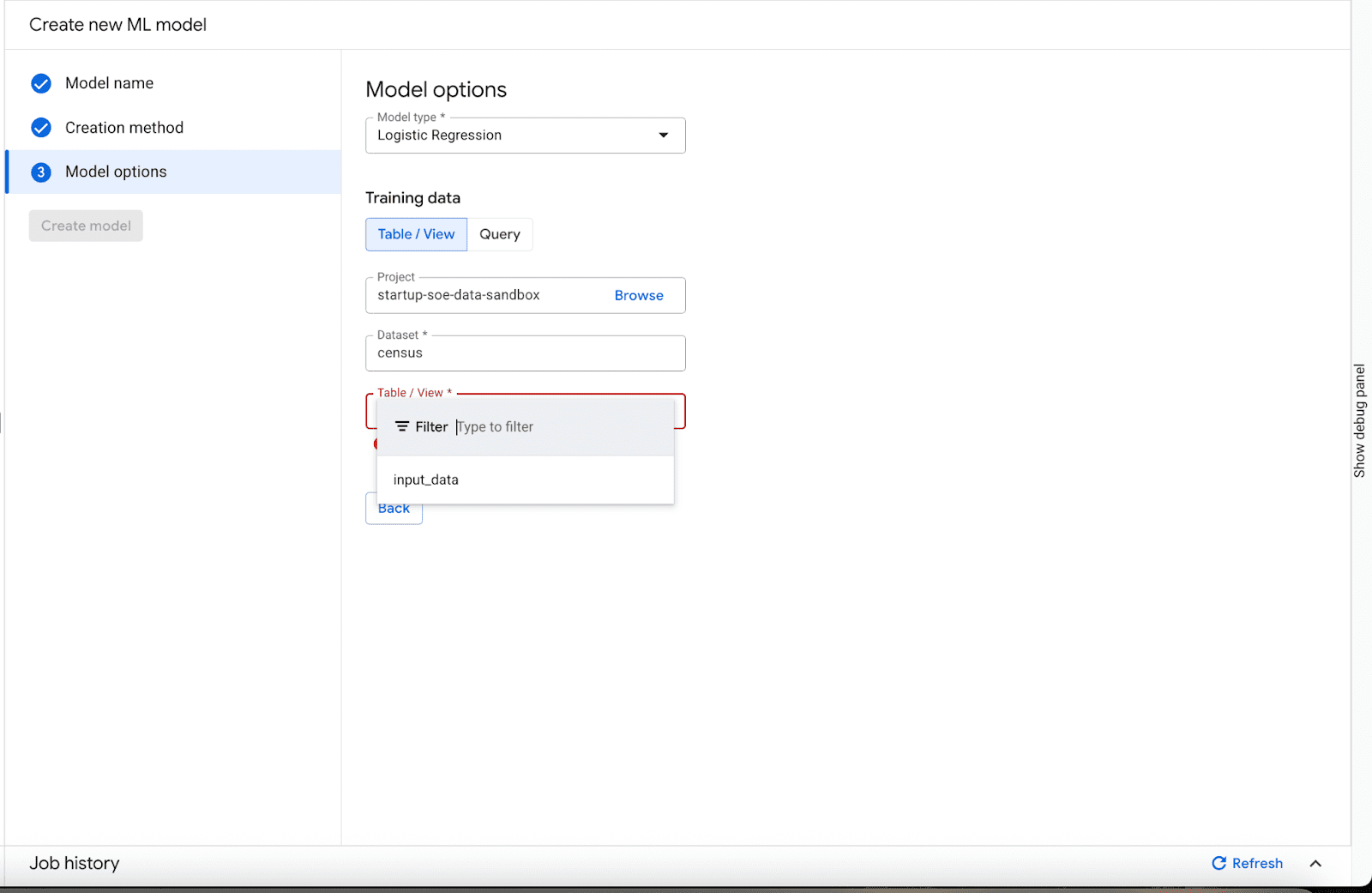1372x893 pixels.
Task: Select input_data from the table list
Action: 425,480
